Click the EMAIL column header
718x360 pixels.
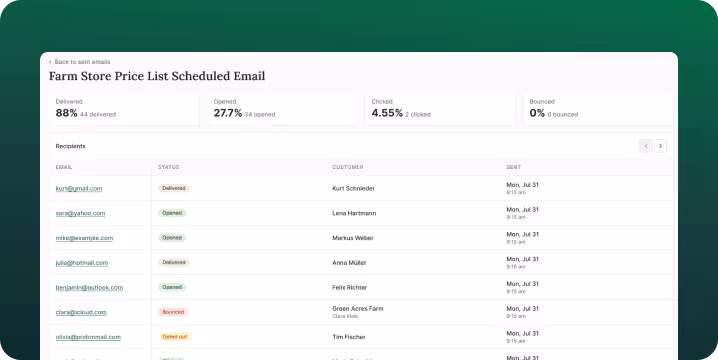pyautogui.click(x=64, y=167)
